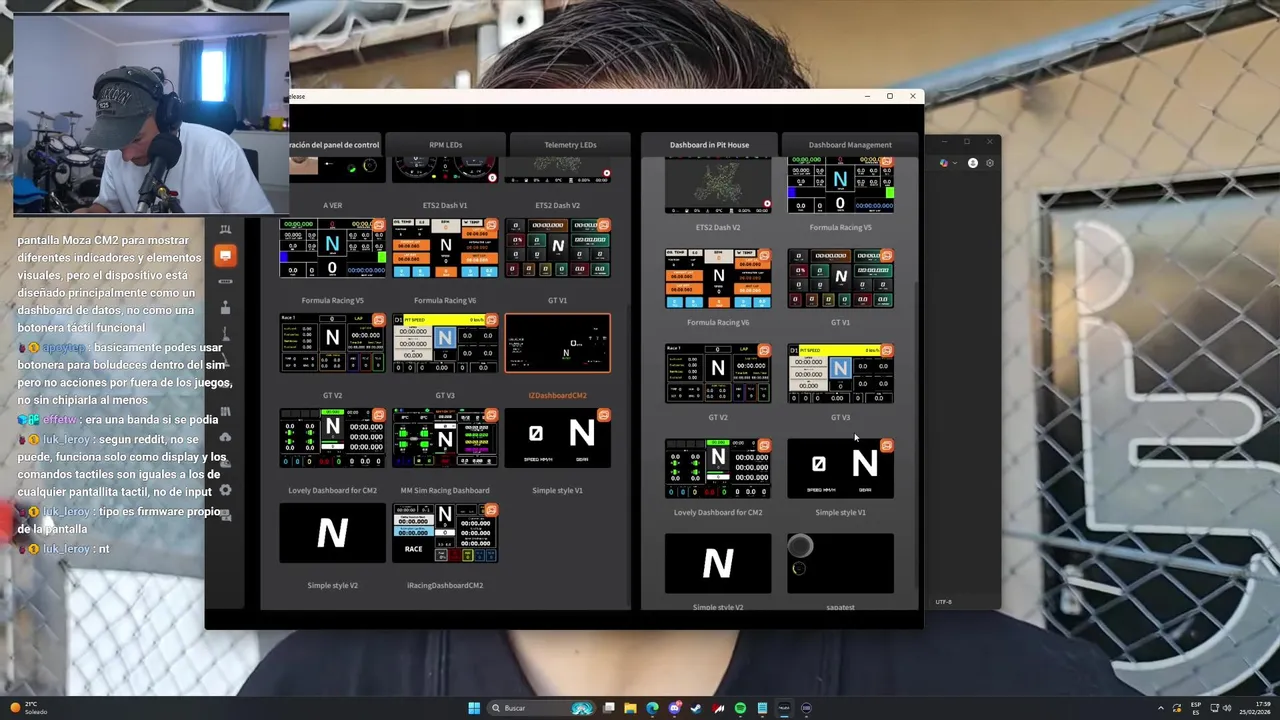Click orange badge on MM Sim Racing Dashboard

(491, 416)
